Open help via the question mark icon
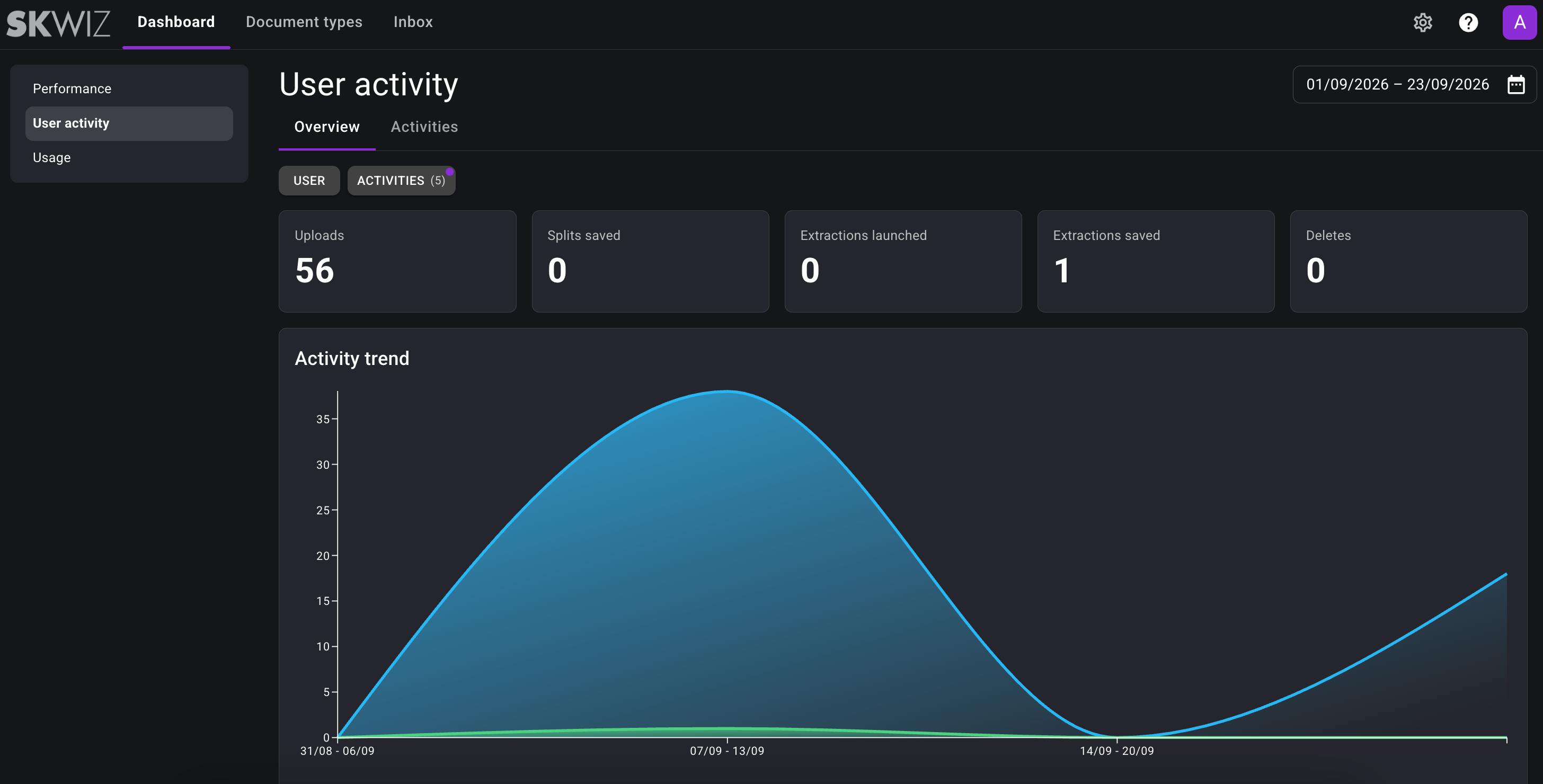The image size is (1543, 784). click(1468, 23)
